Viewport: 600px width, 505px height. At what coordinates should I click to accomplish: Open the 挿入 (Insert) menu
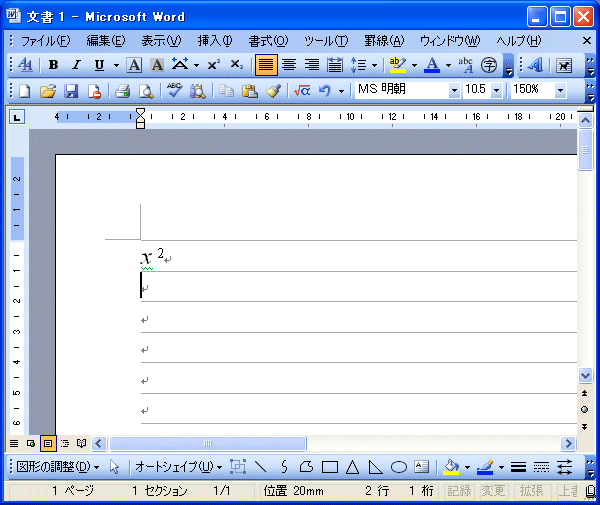tap(214, 41)
